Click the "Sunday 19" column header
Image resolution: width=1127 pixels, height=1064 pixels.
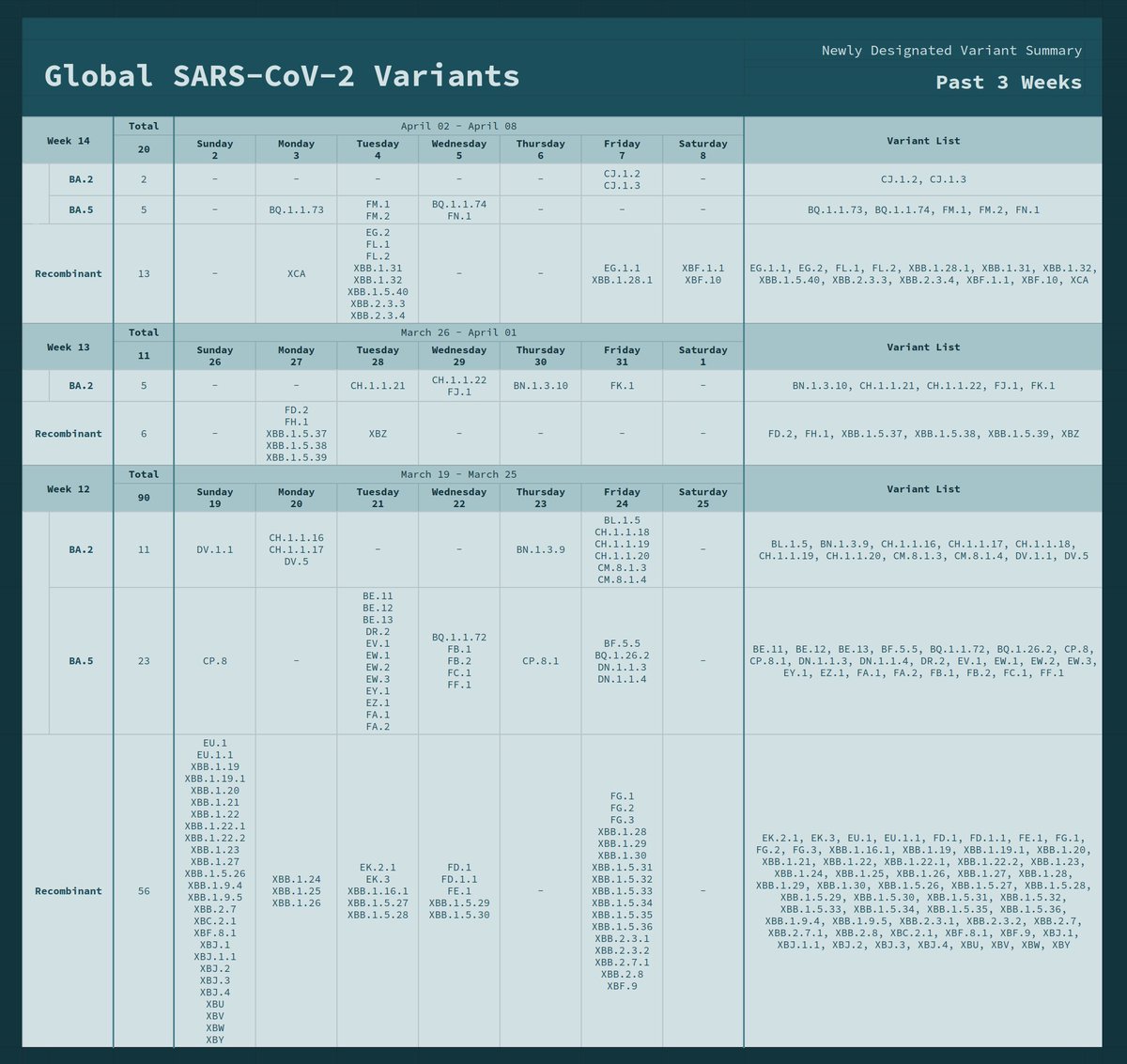click(215, 498)
